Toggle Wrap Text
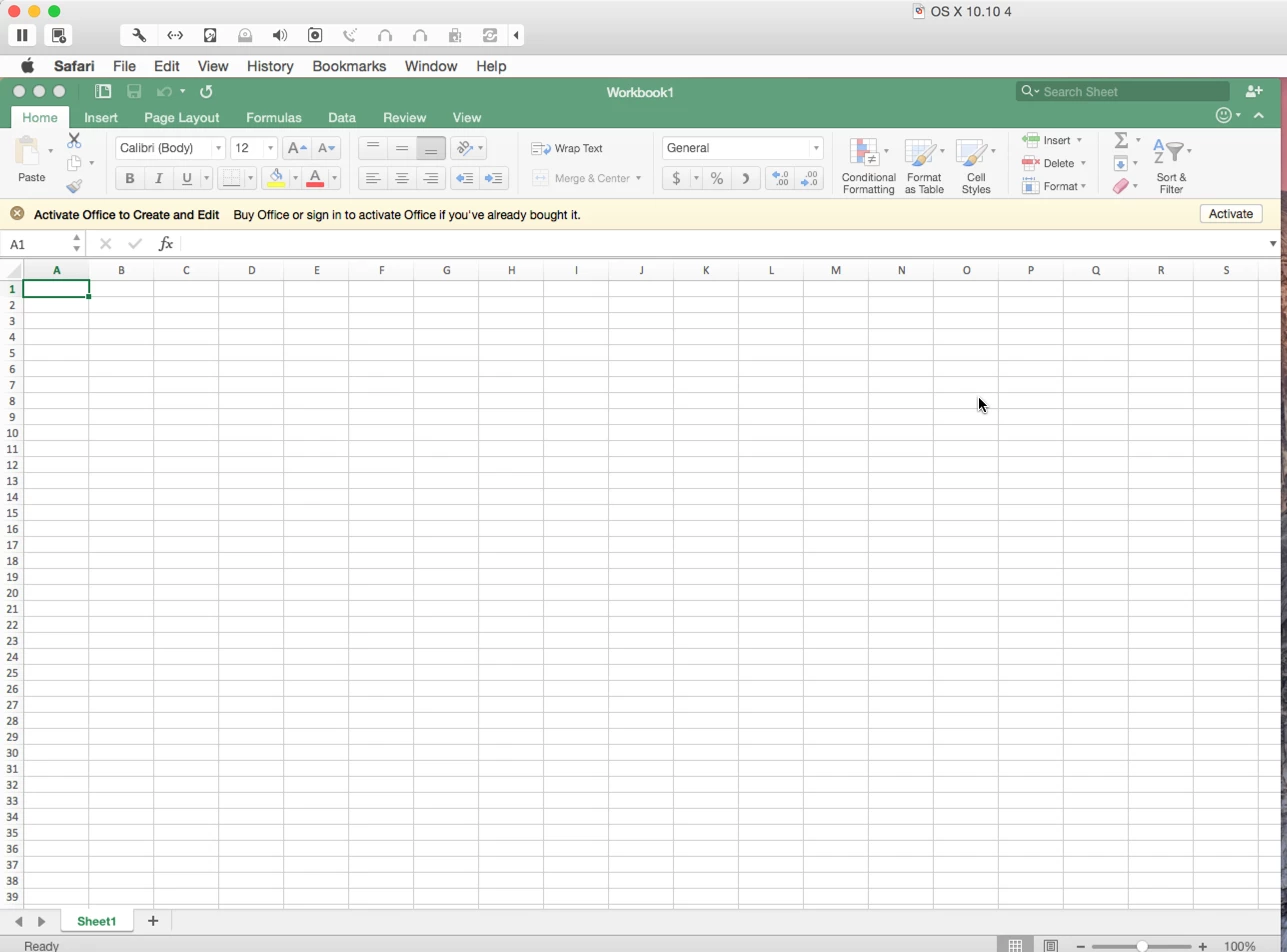This screenshot has height=952, width=1287. [567, 148]
